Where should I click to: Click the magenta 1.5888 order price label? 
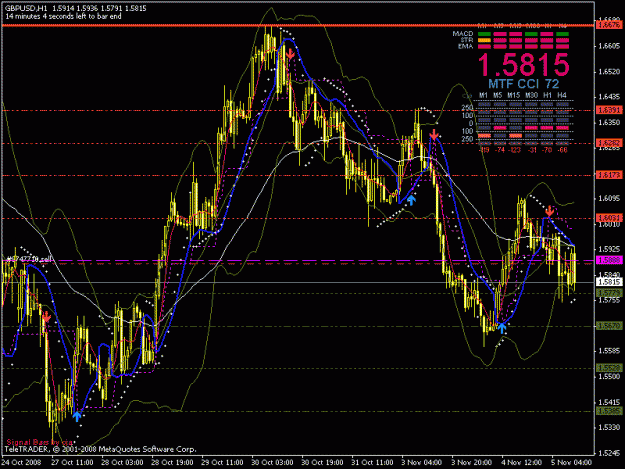click(x=609, y=260)
